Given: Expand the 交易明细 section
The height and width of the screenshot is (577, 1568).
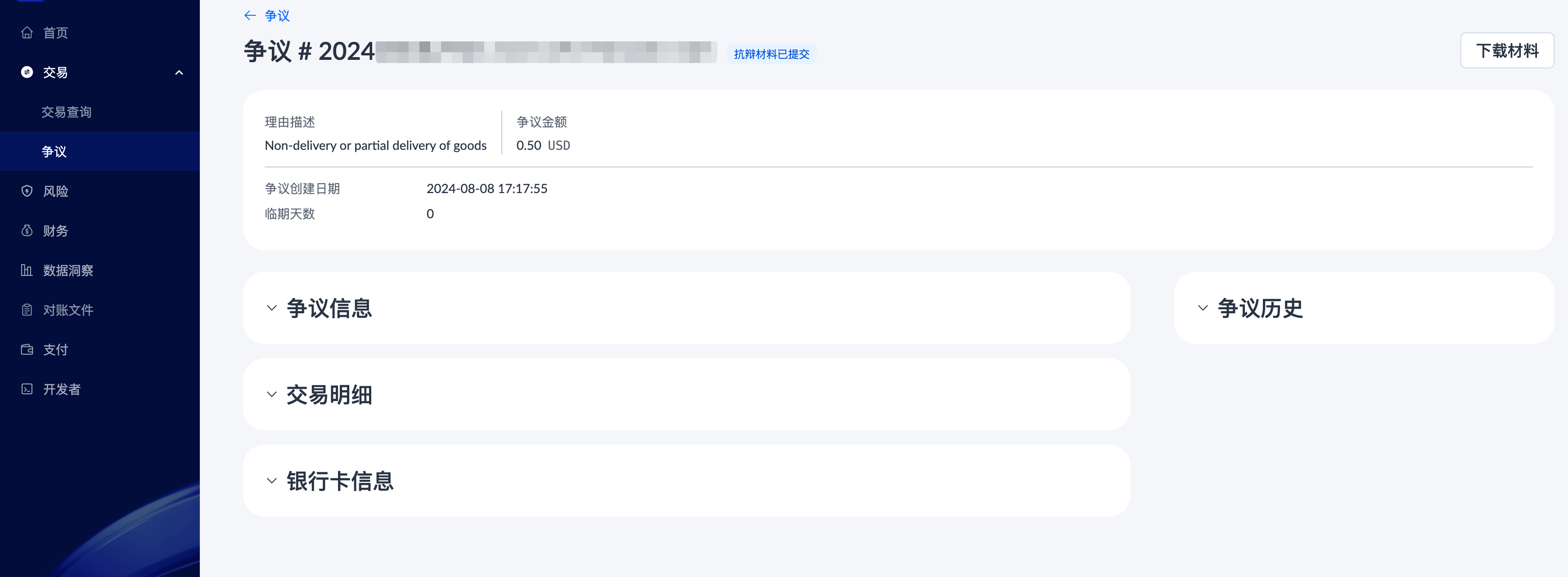Looking at the screenshot, I should coord(271,394).
